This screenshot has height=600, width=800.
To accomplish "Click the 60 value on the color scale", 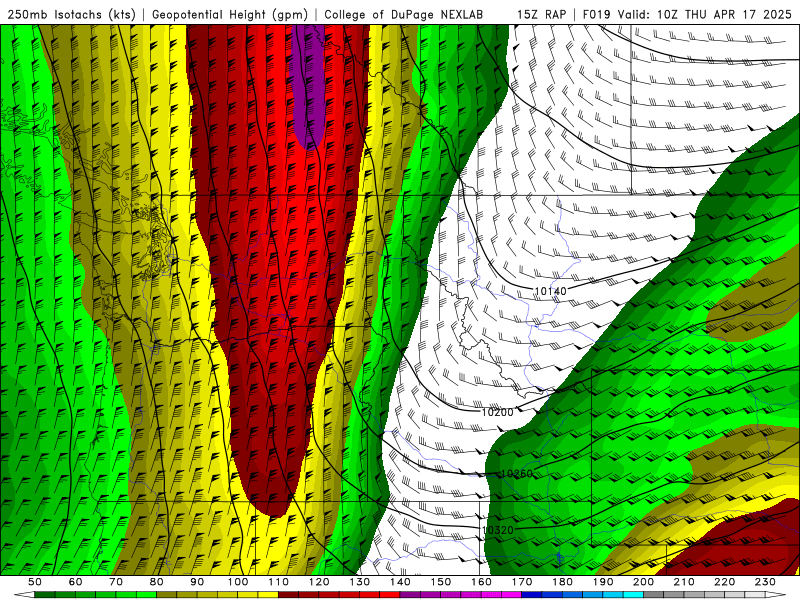I will pos(75,582).
